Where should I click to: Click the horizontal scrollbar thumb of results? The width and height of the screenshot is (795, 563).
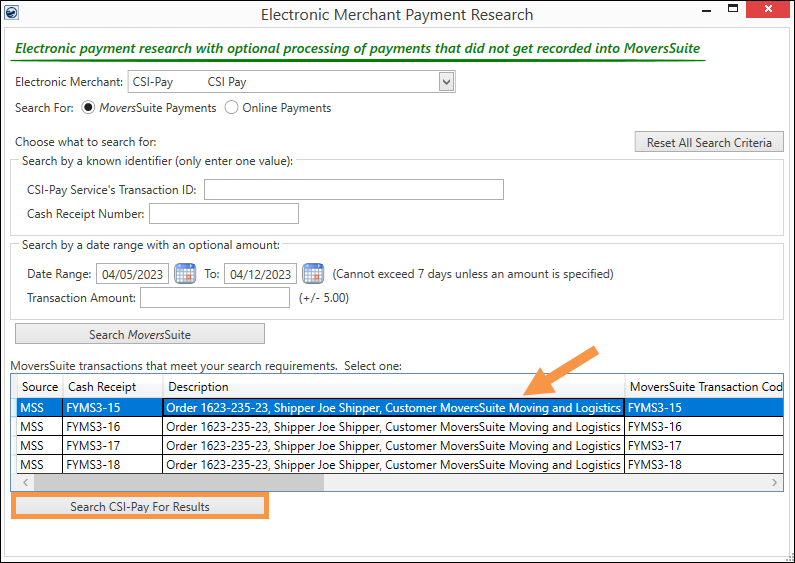179,482
